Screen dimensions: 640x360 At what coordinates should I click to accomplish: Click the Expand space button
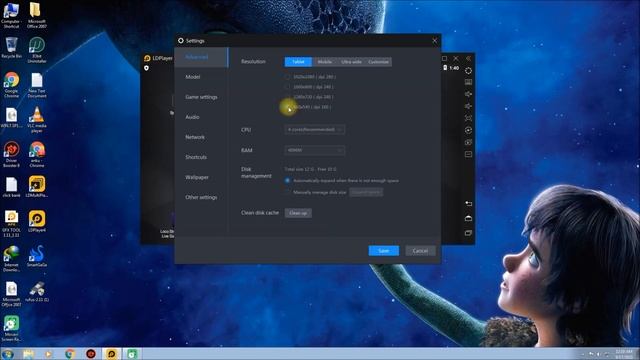pos(366,192)
